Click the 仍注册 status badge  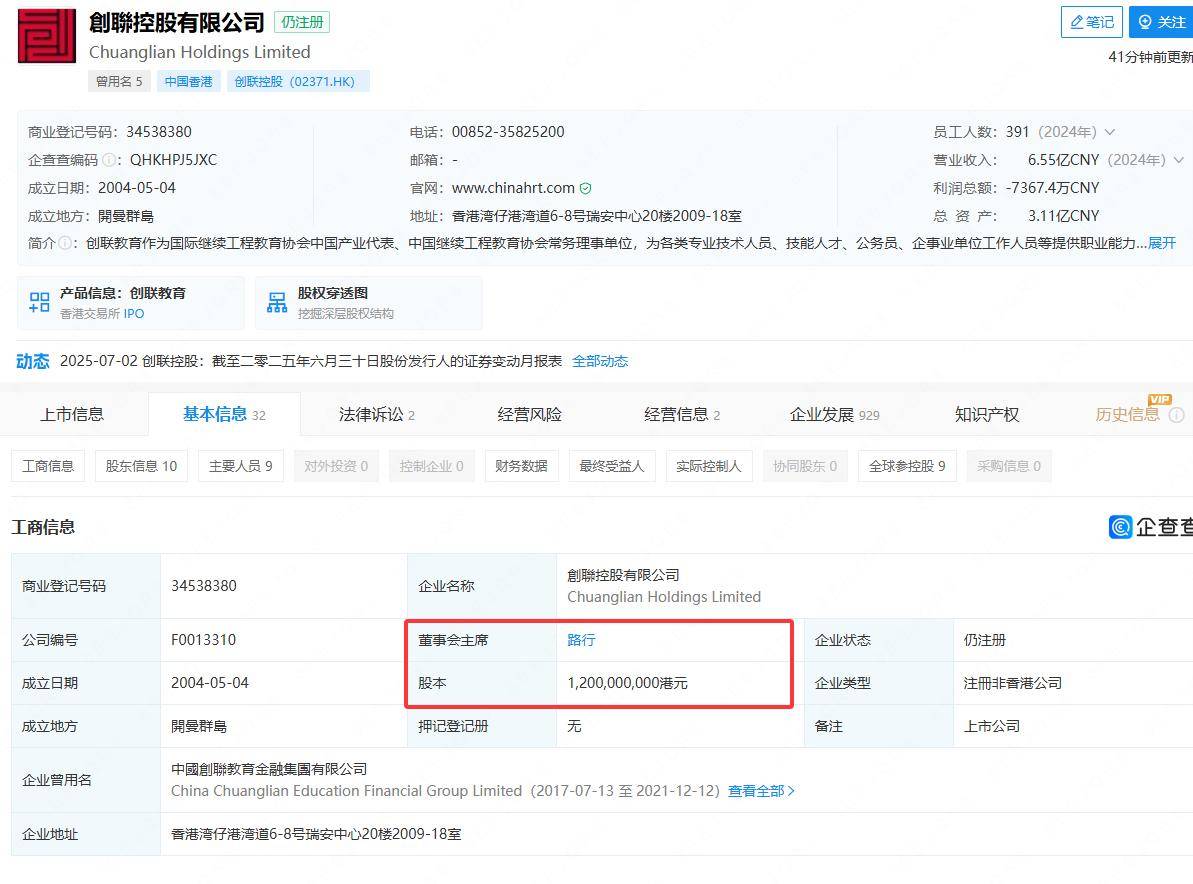point(302,22)
